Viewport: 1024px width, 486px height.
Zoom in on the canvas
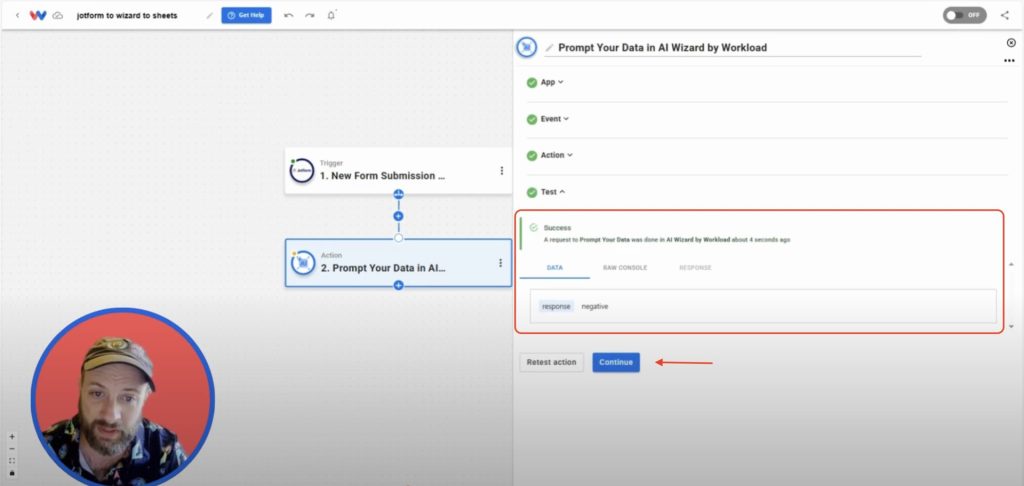point(12,437)
